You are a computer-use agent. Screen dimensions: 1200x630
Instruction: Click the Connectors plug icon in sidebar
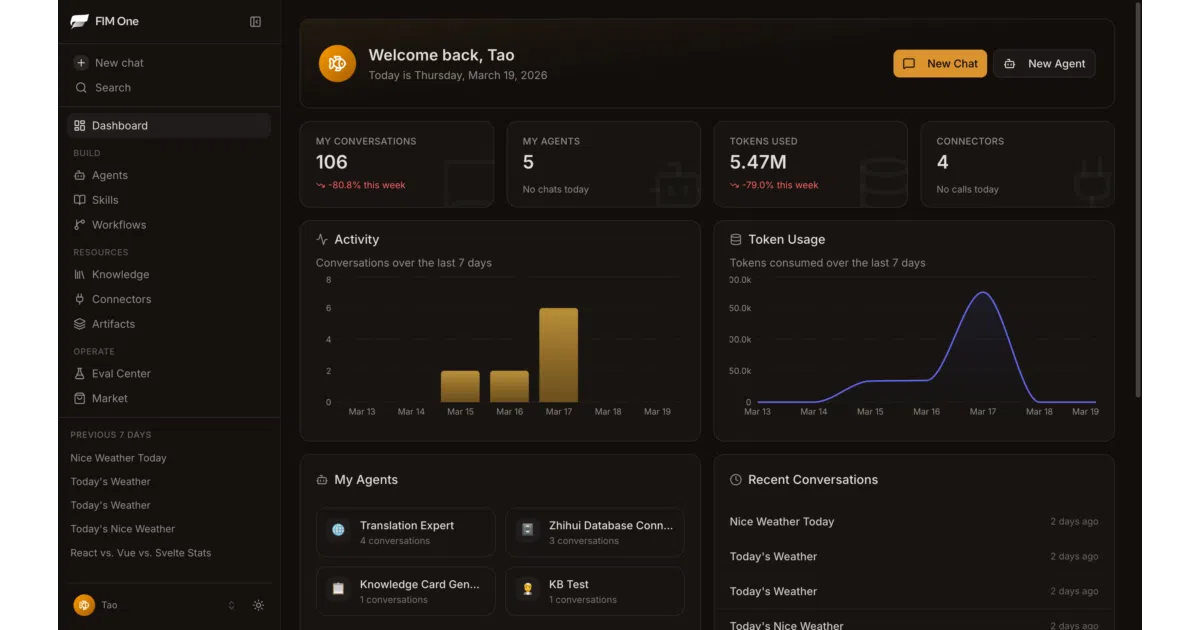[x=80, y=299]
